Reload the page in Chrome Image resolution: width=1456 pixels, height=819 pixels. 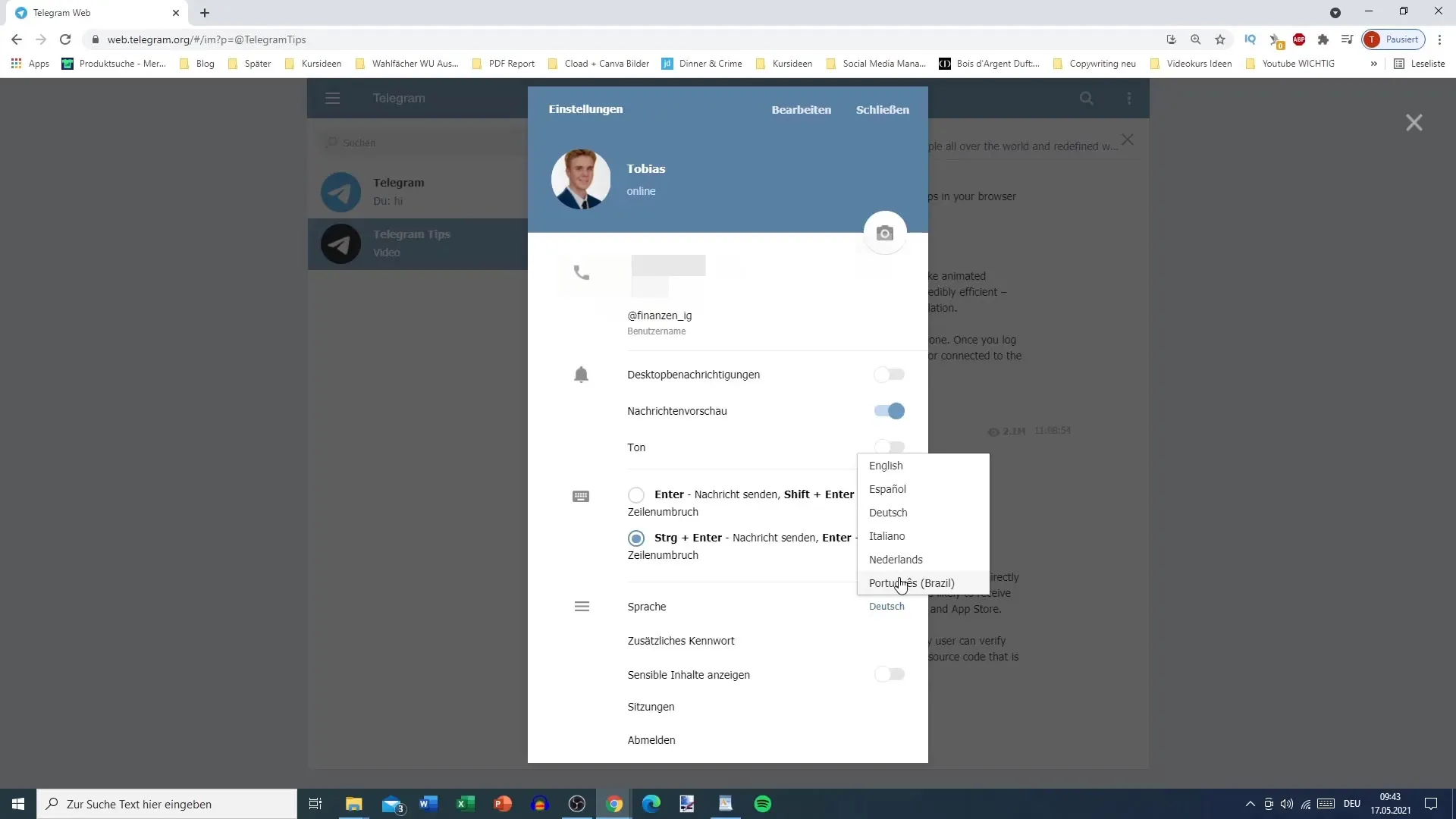coord(65,39)
